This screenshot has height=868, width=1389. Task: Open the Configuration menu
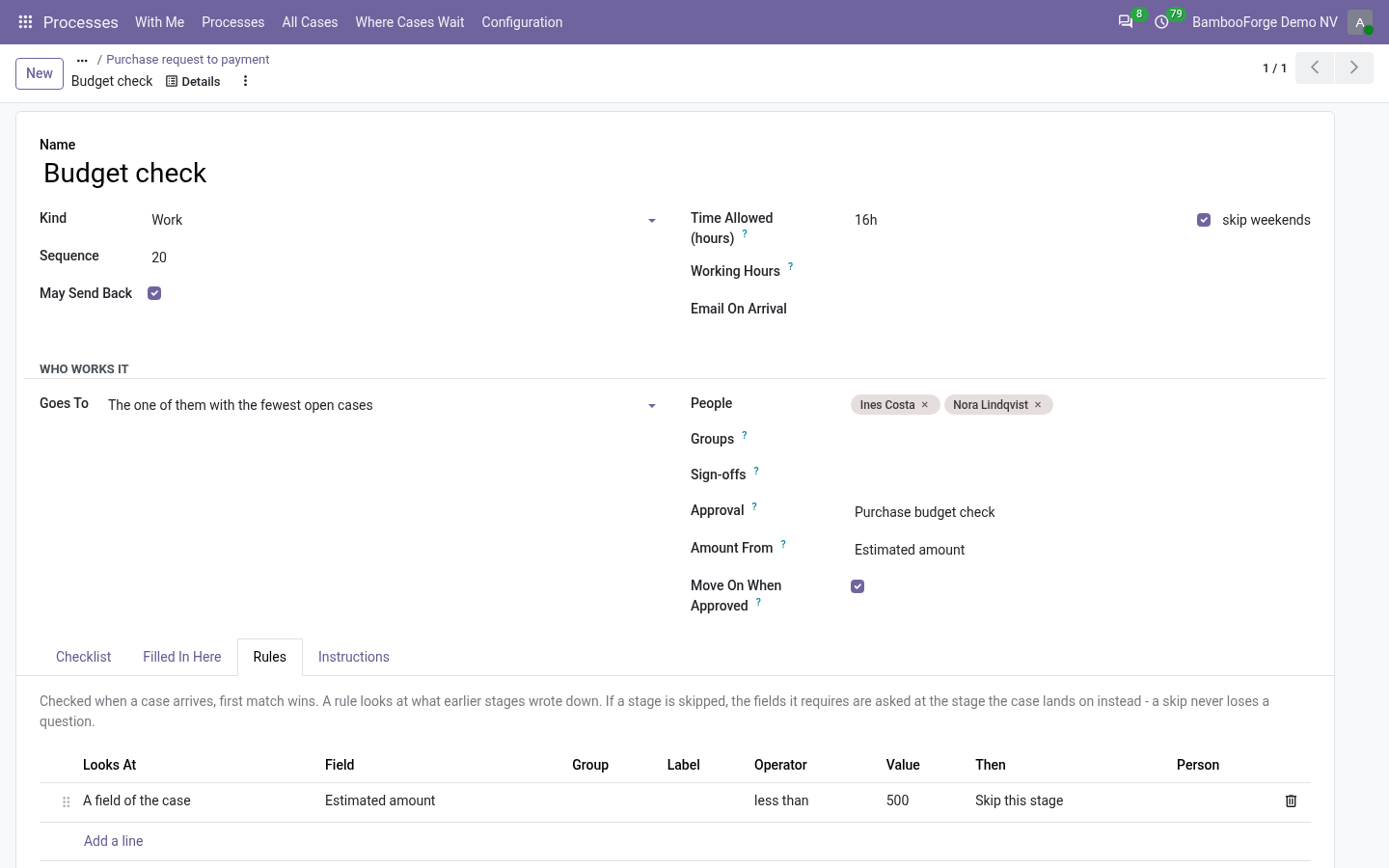coord(522,22)
